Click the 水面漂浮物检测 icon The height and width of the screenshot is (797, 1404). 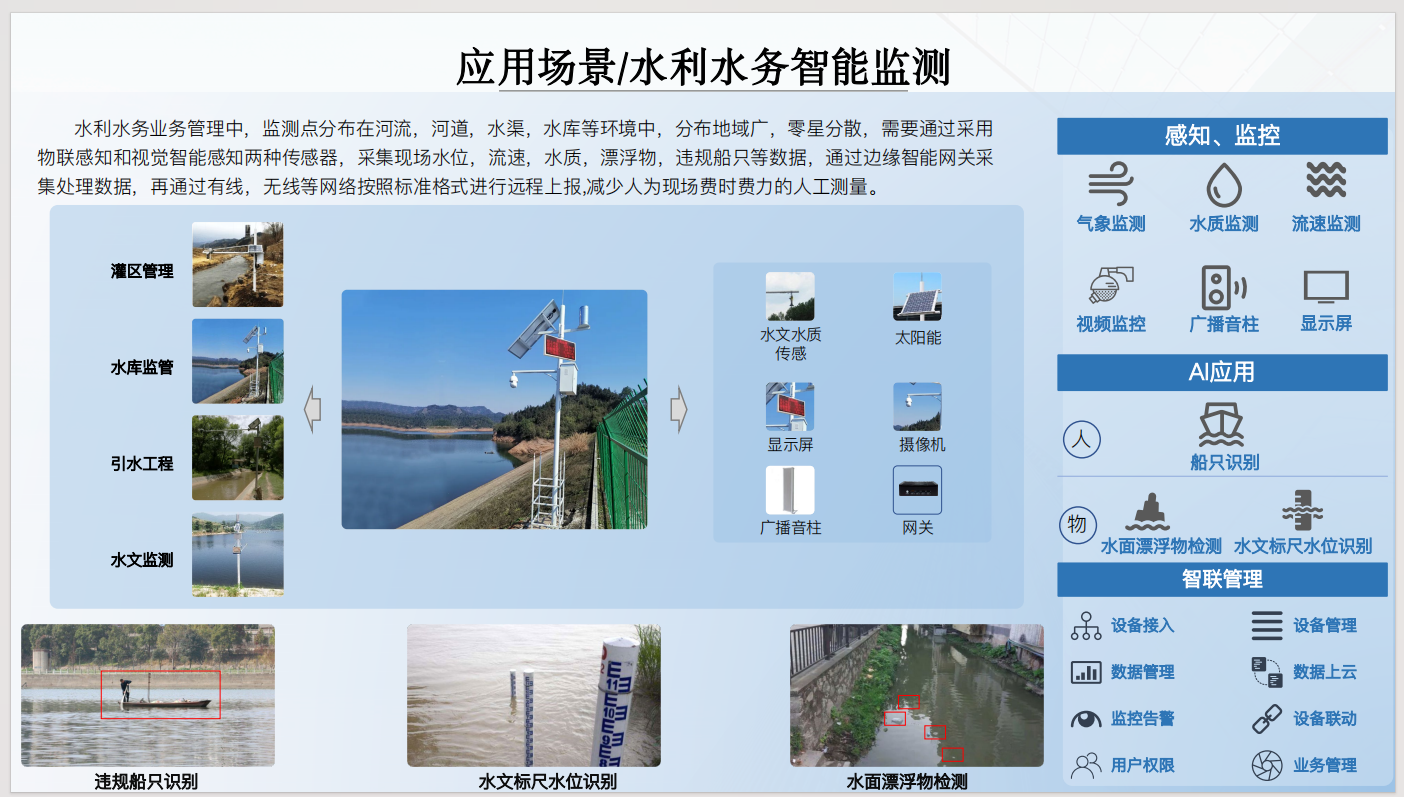tap(1147, 512)
